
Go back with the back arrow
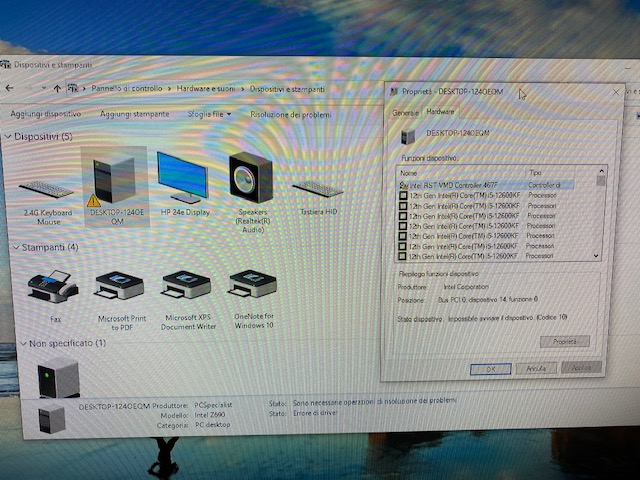coord(9,88)
